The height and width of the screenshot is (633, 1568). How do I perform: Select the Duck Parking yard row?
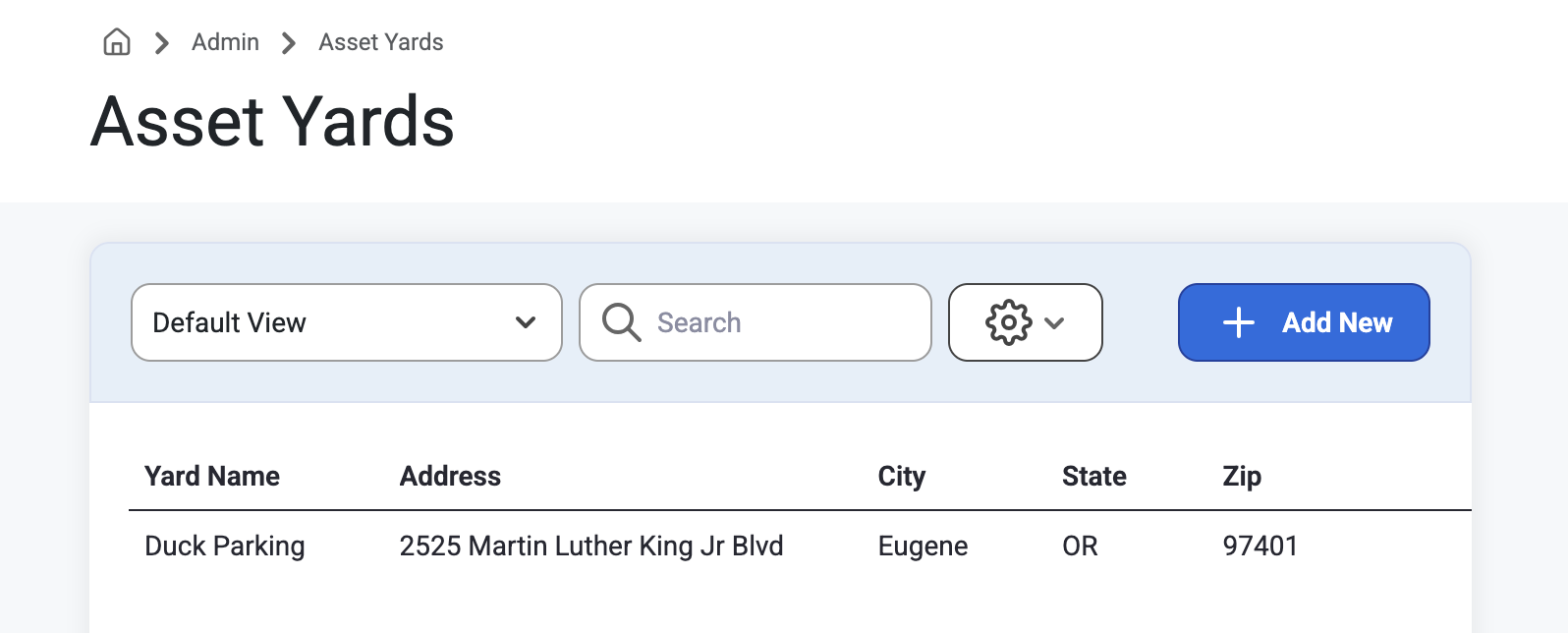pos(800,546)
